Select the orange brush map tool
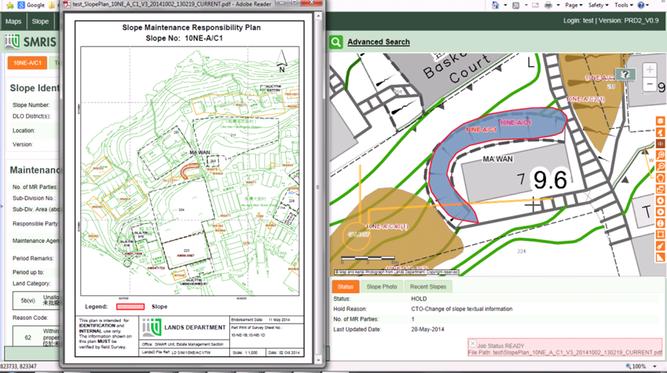Image resolution: width=667 pixels, height=373 pixels. [661, 246]
